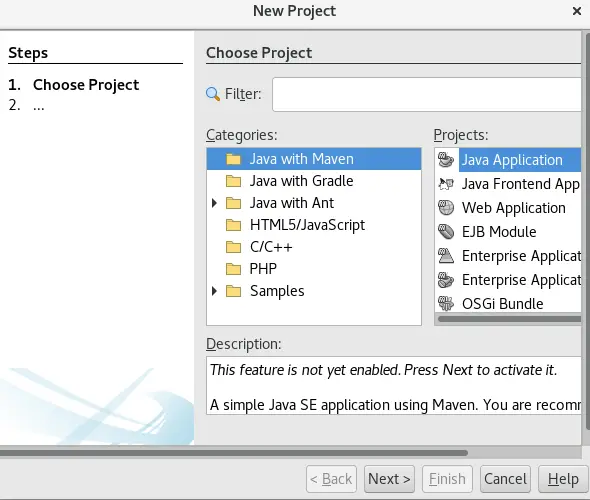Select the C/C++ category
Image resolution: width=590 pixels, height=500 pixels.
271,247
